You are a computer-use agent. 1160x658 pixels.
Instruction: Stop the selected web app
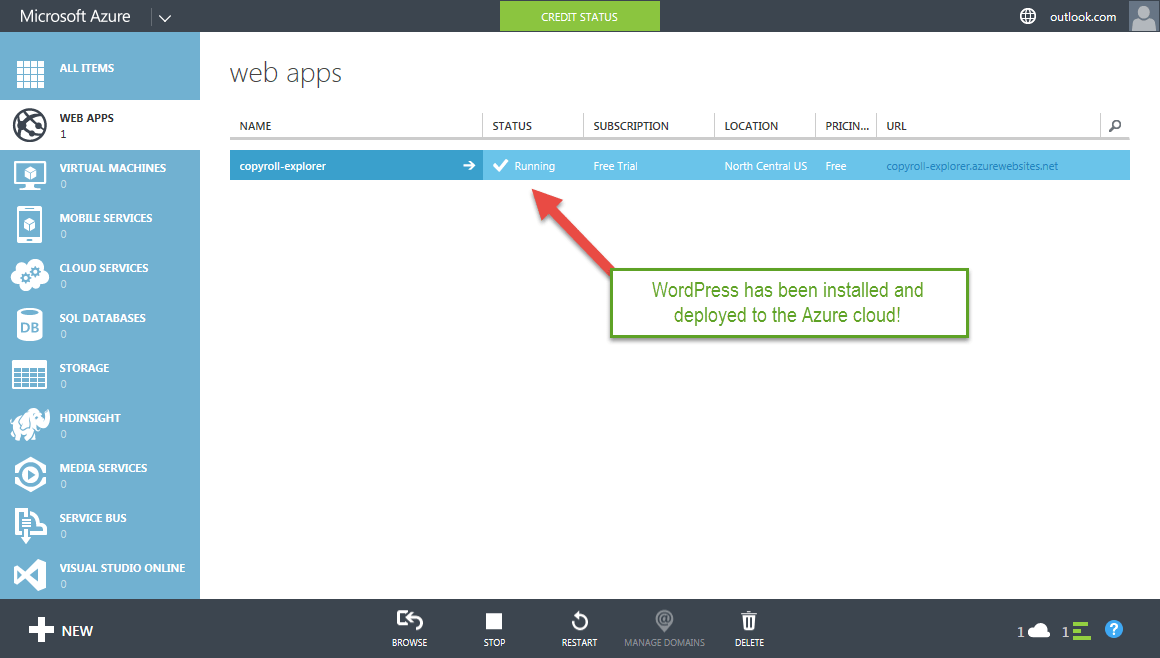[494, 621]
